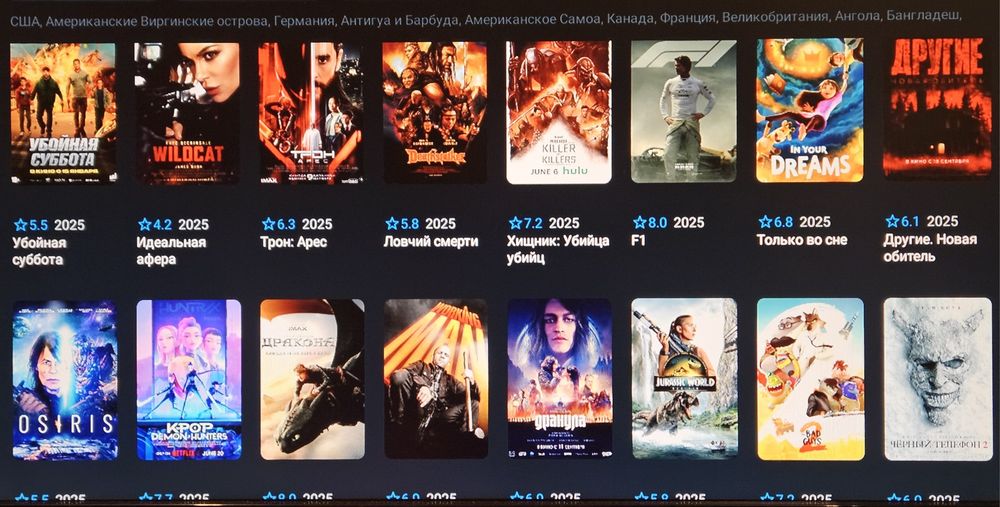Open the Дракула movie poster
The image size is (1000, 507).
click(560, 379)
